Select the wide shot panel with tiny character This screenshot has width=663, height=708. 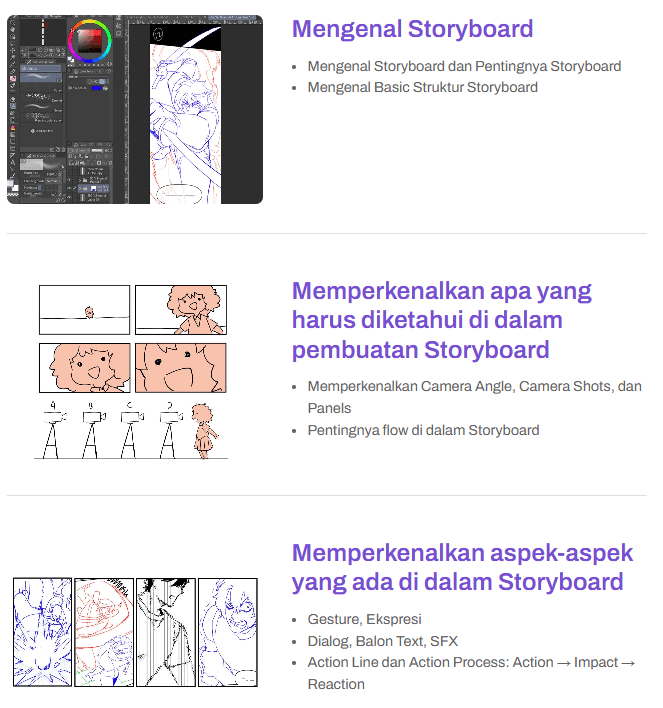click(84, 310)
